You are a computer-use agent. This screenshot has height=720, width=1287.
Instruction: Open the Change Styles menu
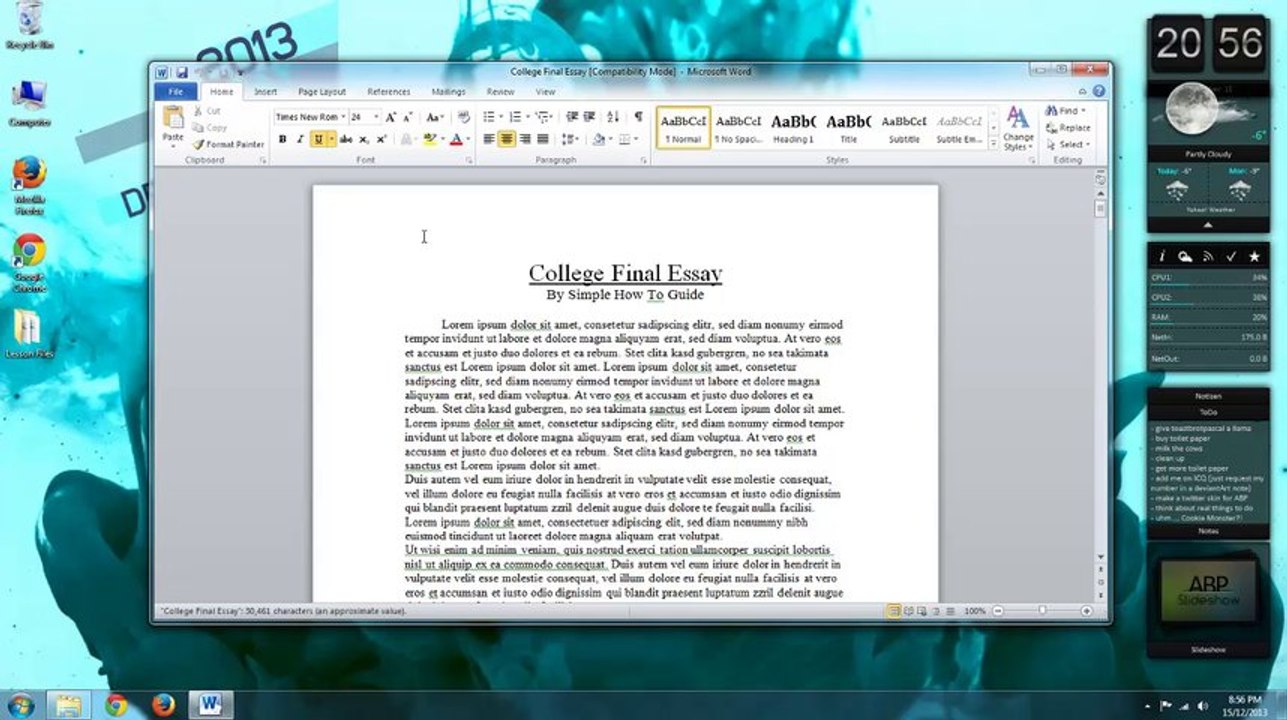[1018, 129]
